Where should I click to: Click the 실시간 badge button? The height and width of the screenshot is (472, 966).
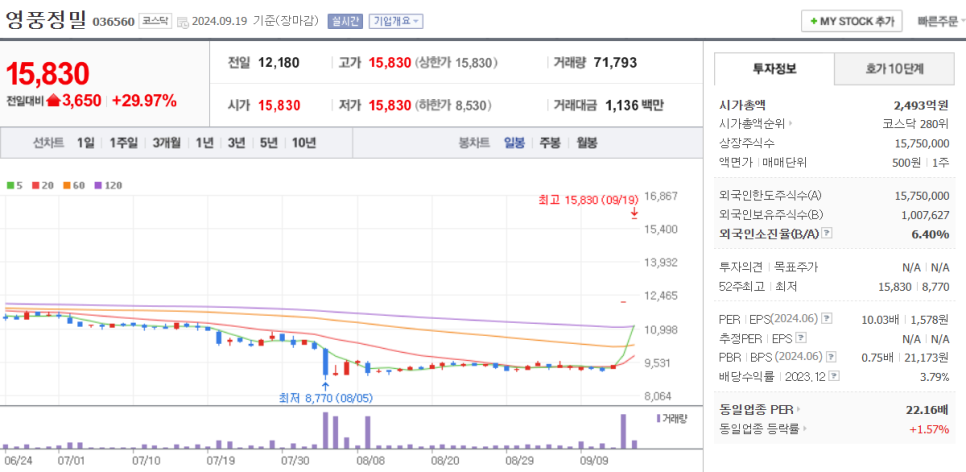click(x=346, y=22)
